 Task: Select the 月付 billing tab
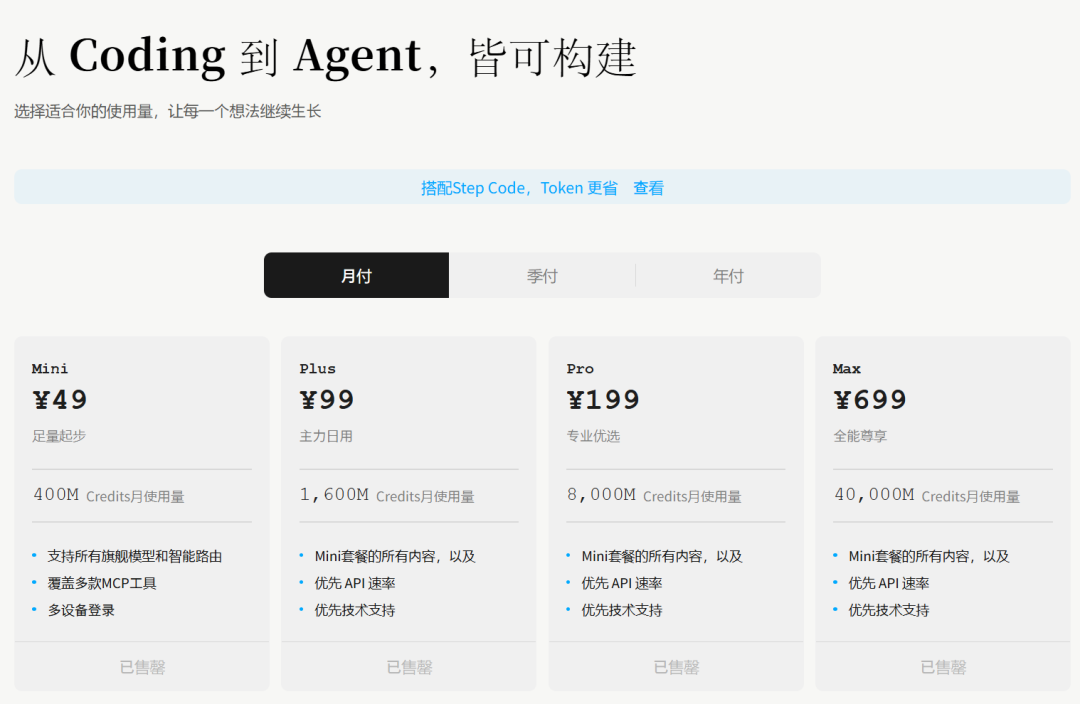pyautogui.click(x=356, y=276)
